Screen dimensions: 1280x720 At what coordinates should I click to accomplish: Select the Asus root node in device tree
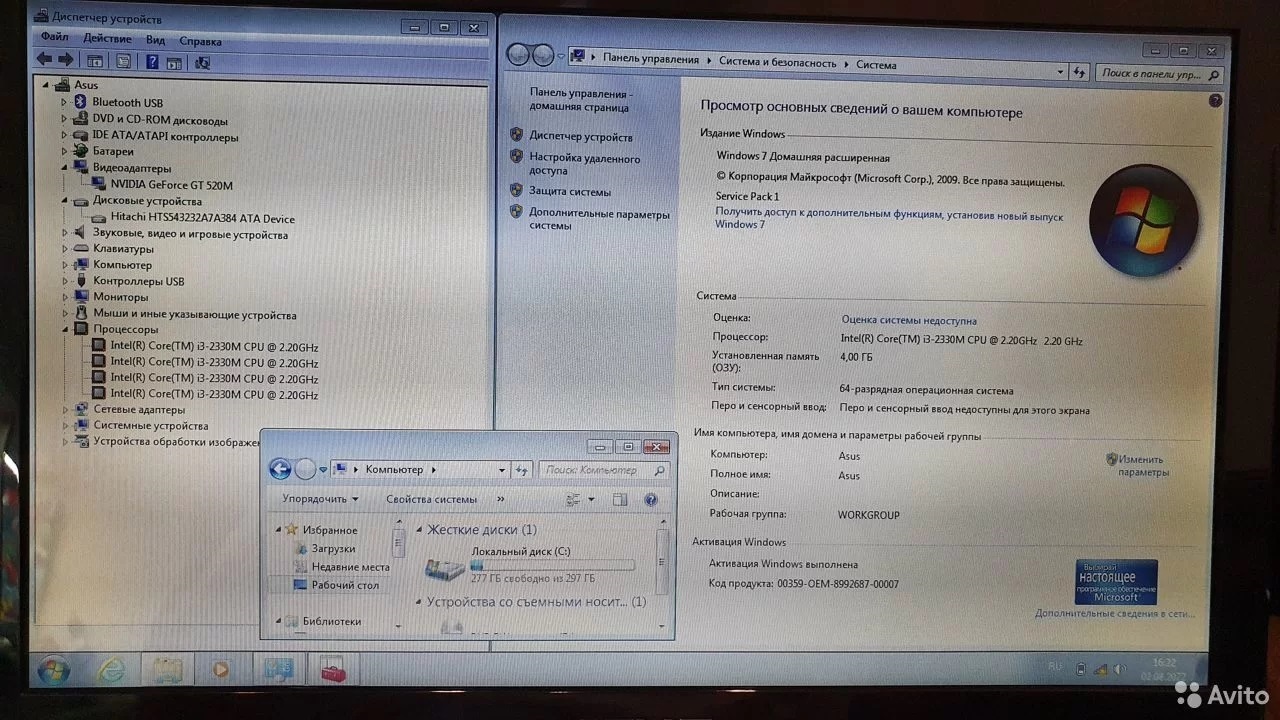tap(86, 86)
